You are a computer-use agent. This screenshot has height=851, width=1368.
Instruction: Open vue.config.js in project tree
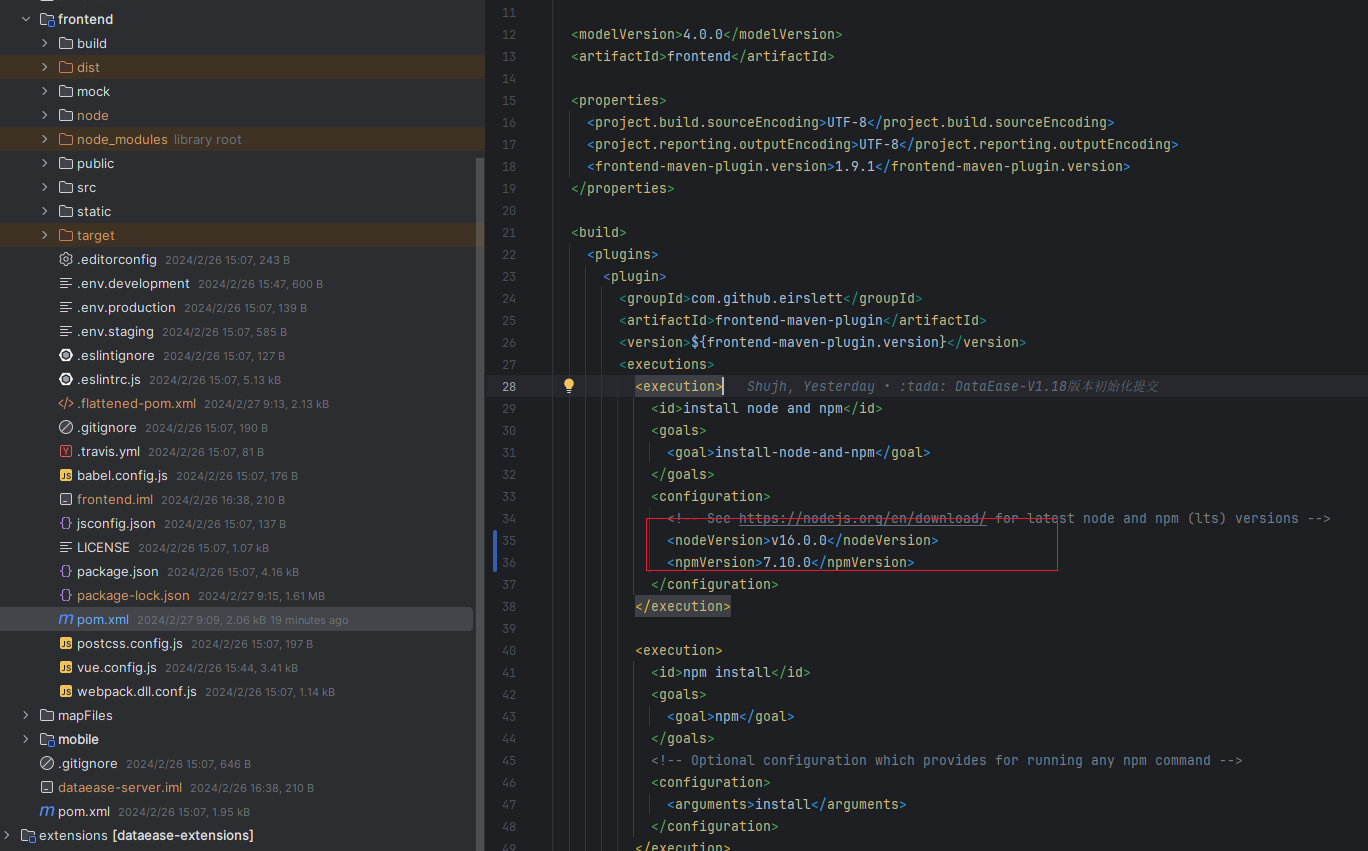(x=116, y=667)
